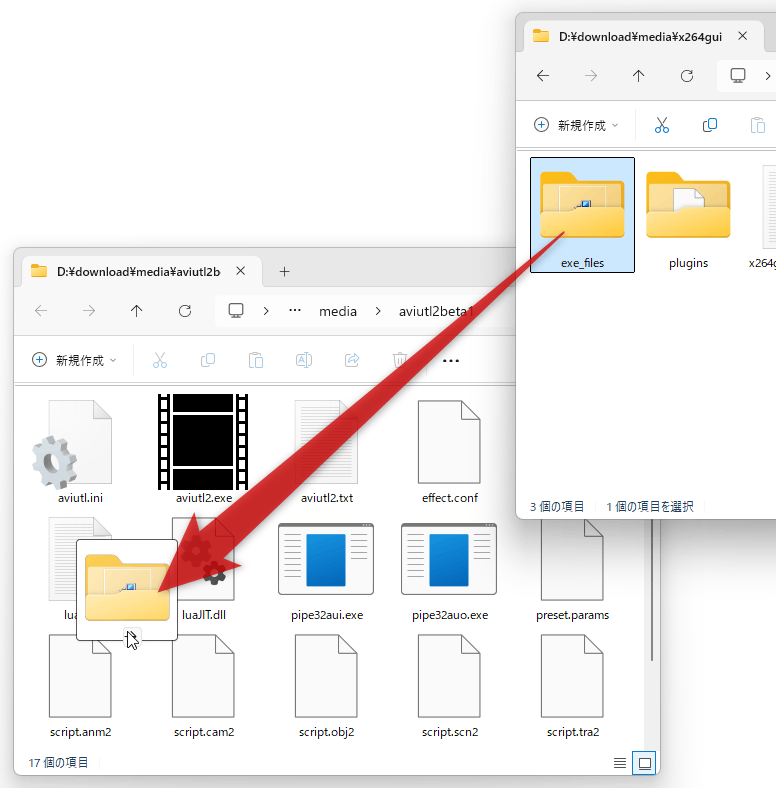Click Delete trash icon in aviutl2 toolbar
The image size is (776, 788).
point(400,360)
